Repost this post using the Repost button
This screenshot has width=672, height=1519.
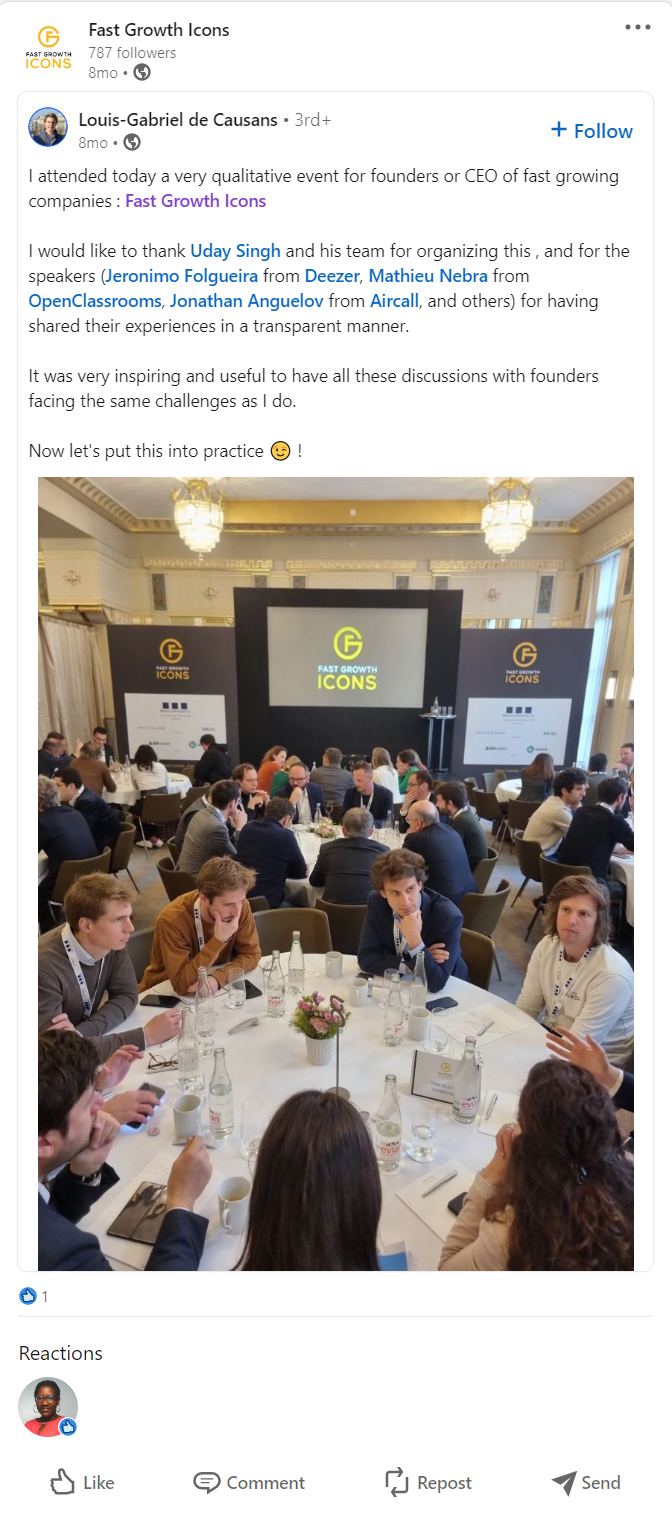coord(428,1483)
